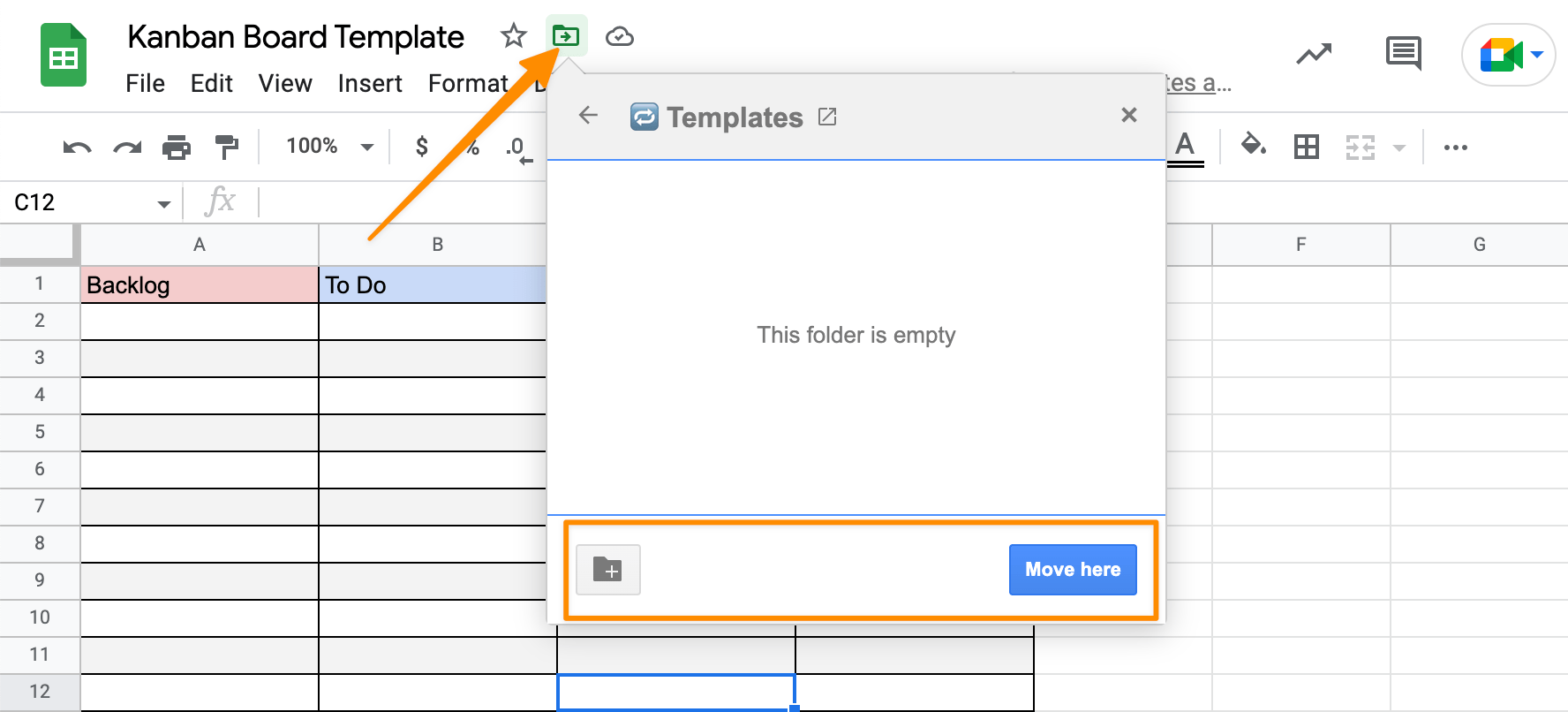Open activity dashboard trend icon
1568x712 pixels.
1314,54
